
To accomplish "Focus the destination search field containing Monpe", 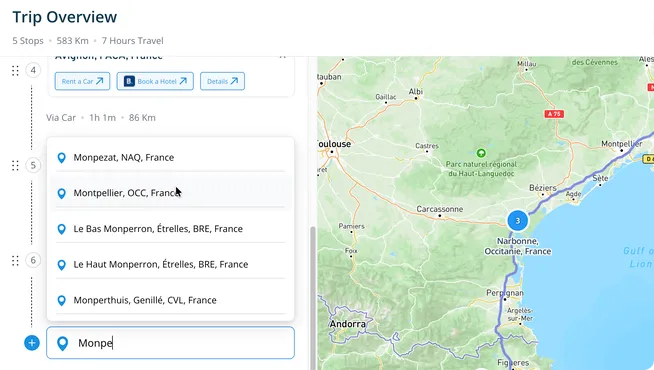I will pos(171,343).
